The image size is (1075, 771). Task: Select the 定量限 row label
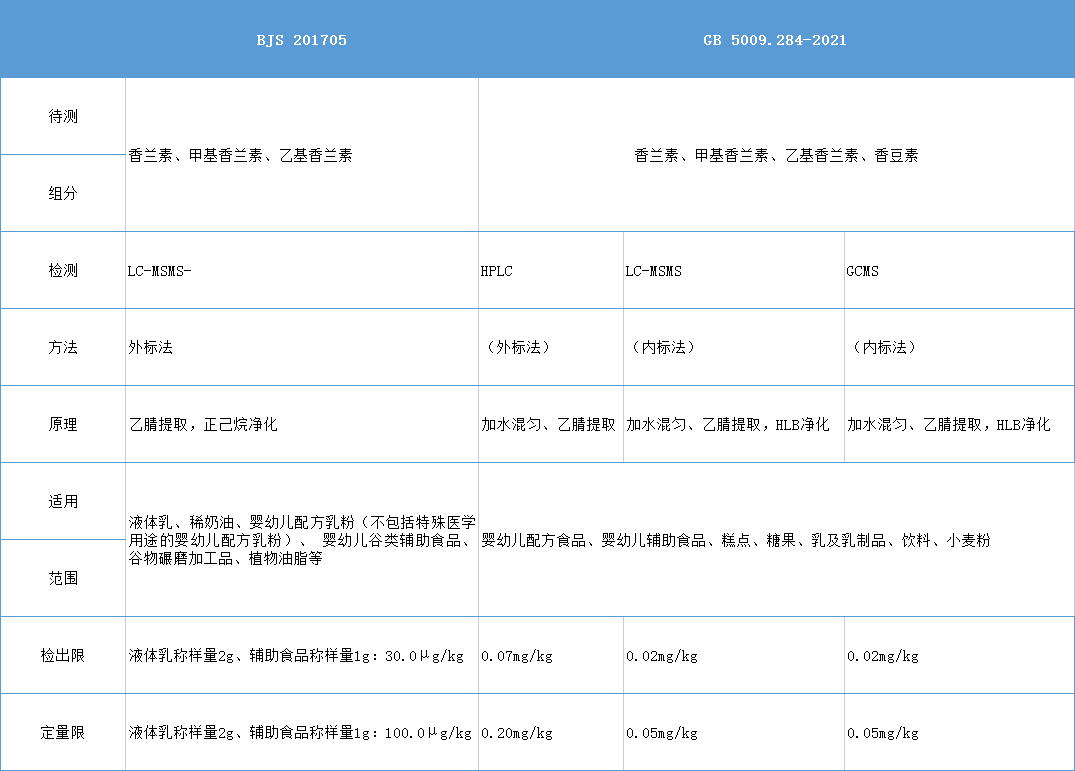(x=62, y=732)
